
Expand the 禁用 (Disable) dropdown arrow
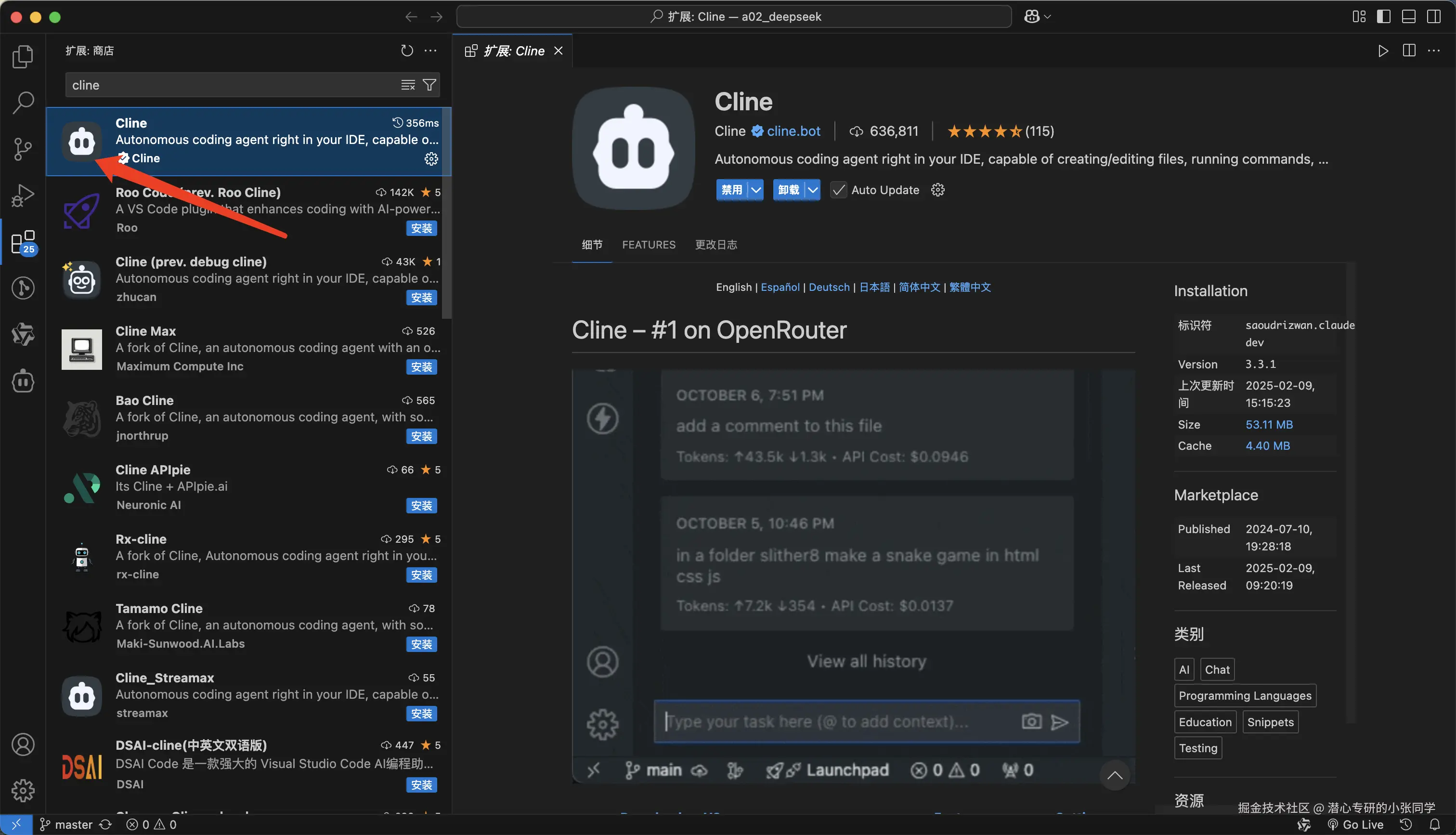(756, 190)
